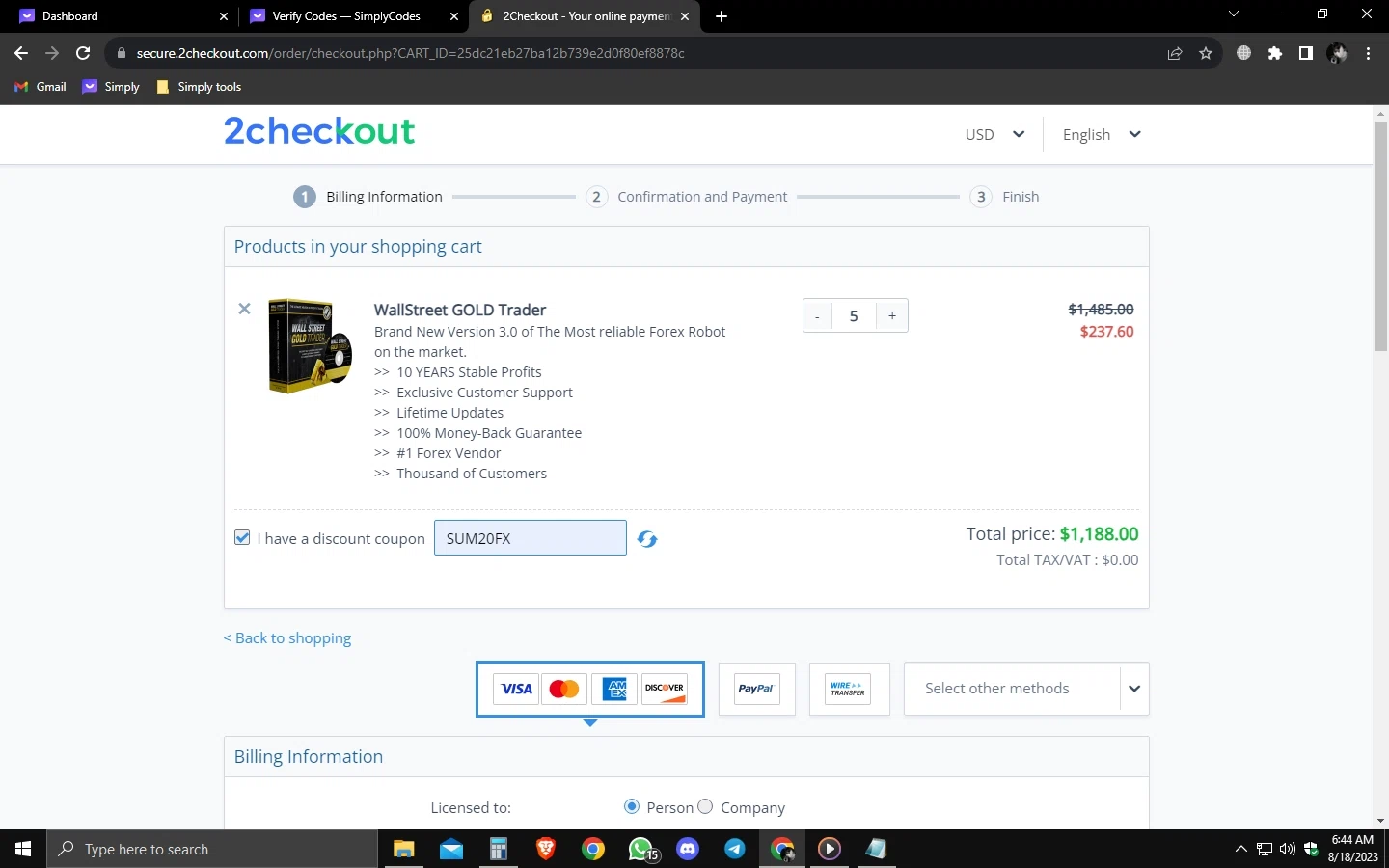Open the Windows Start menu
Screen dimensions: 1389x868
tap(23, 849)
